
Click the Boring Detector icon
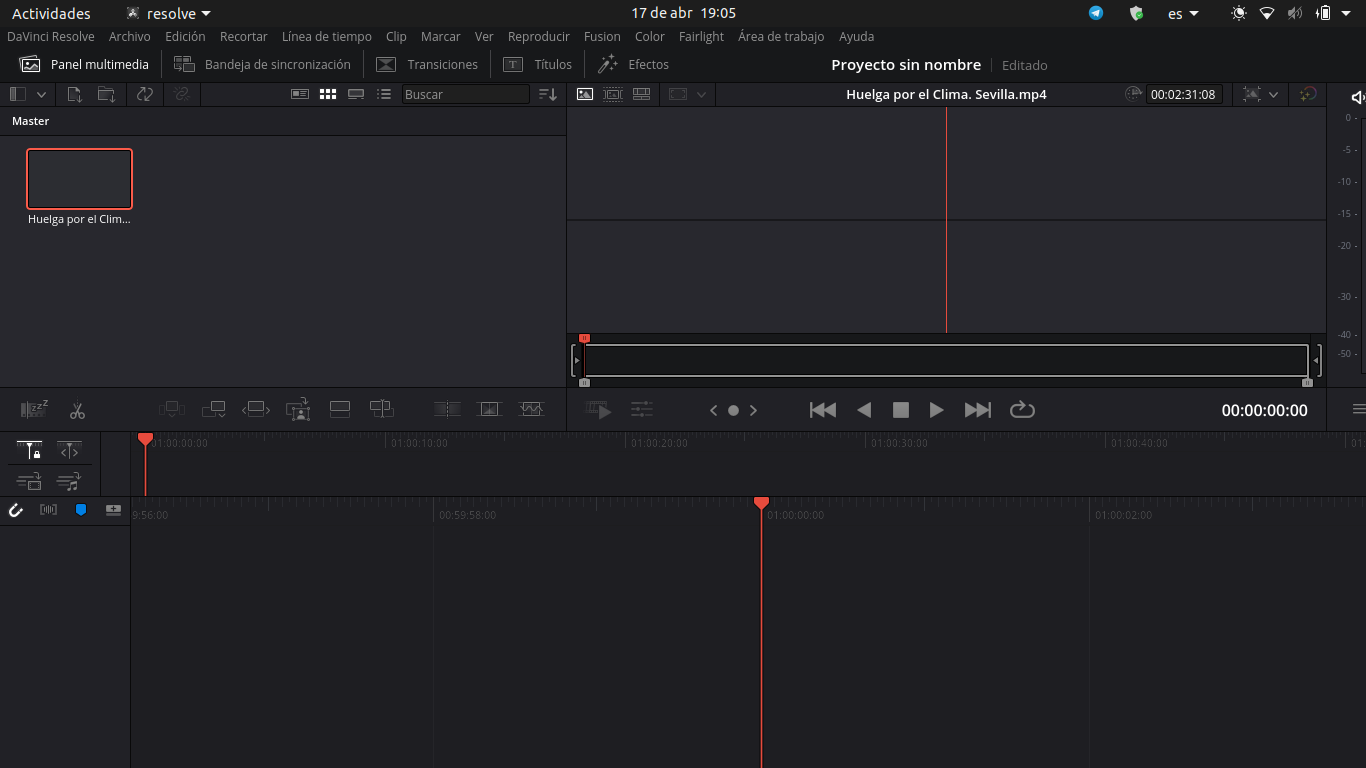coord(34,409)
